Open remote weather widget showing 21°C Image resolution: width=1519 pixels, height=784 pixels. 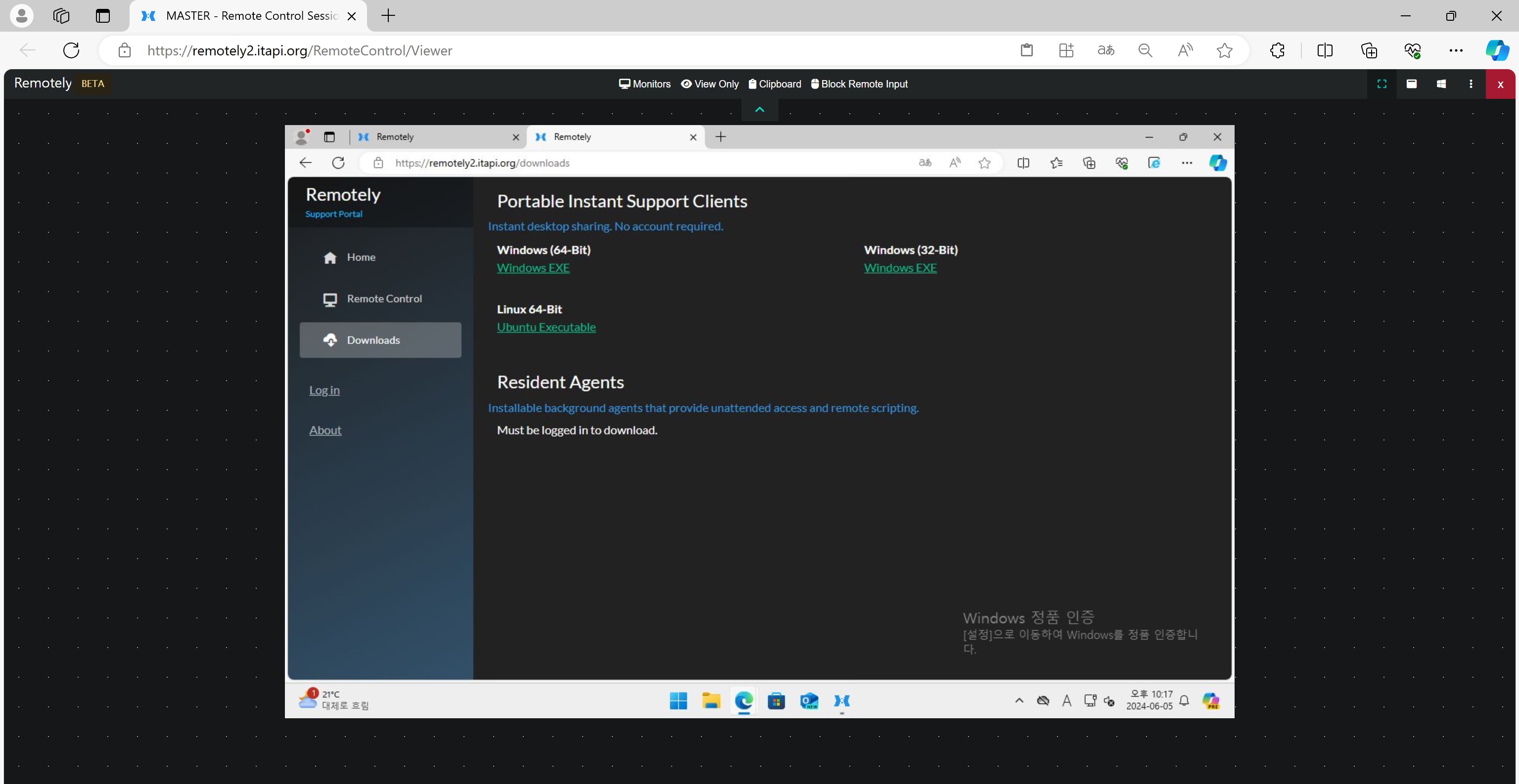(334, 699)
